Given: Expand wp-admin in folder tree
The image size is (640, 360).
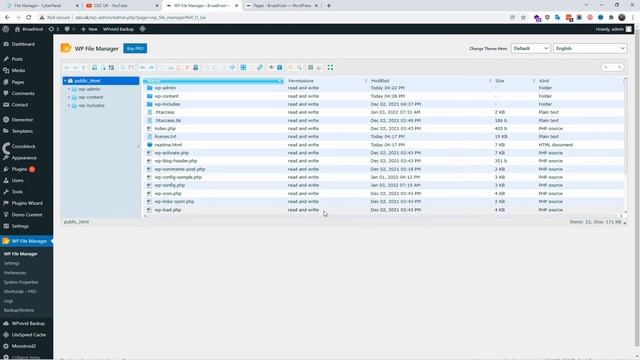Looking at the screenshot, I should (x=69, y=89).
